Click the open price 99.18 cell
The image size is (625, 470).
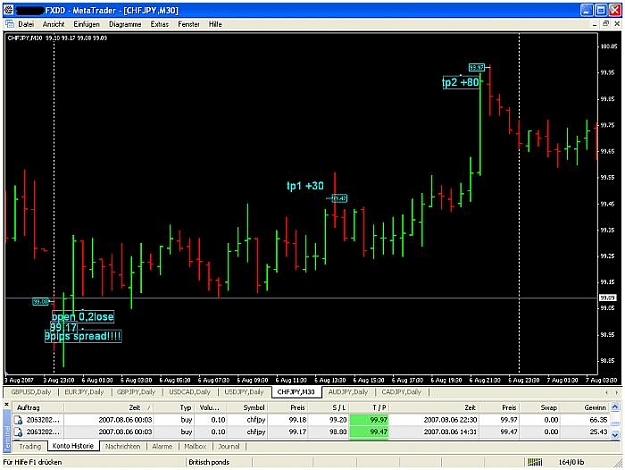(298, 420)
